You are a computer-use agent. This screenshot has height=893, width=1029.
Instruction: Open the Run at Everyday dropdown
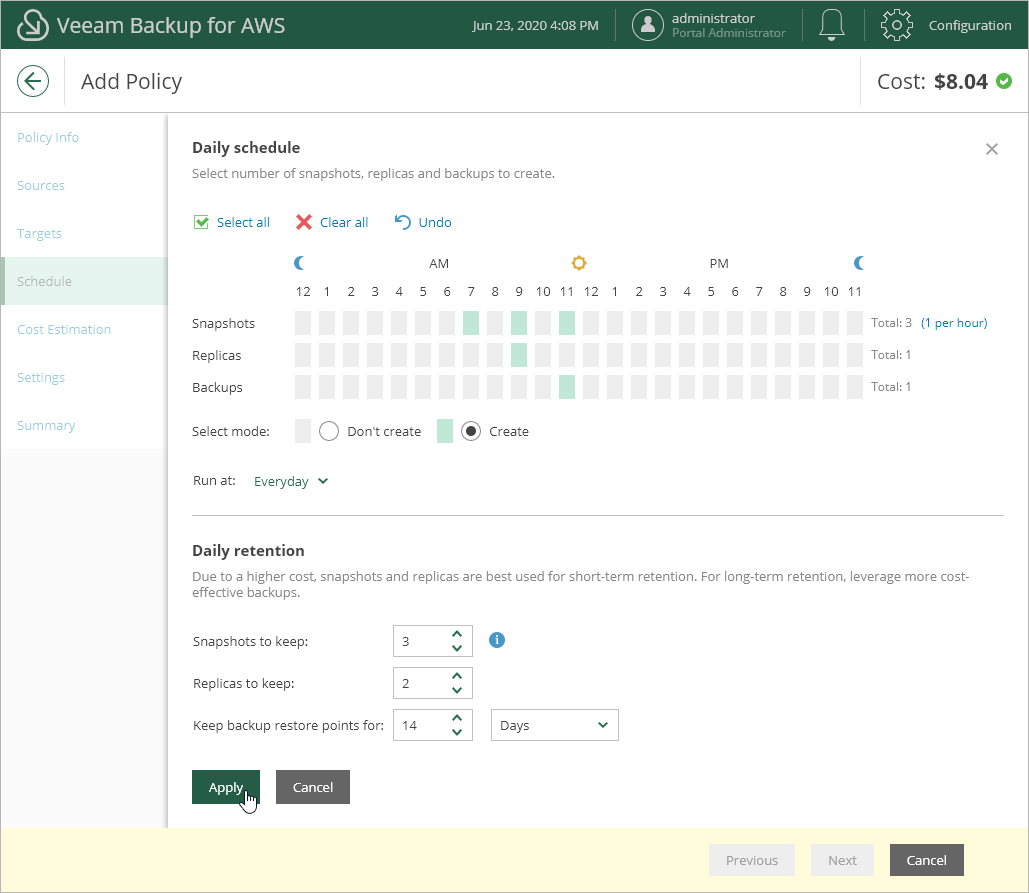coord(291,481)
